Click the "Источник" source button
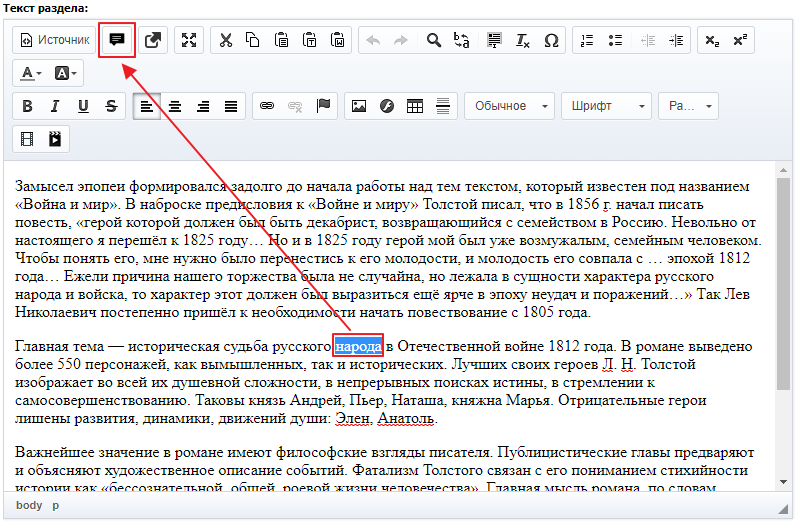 56,40
